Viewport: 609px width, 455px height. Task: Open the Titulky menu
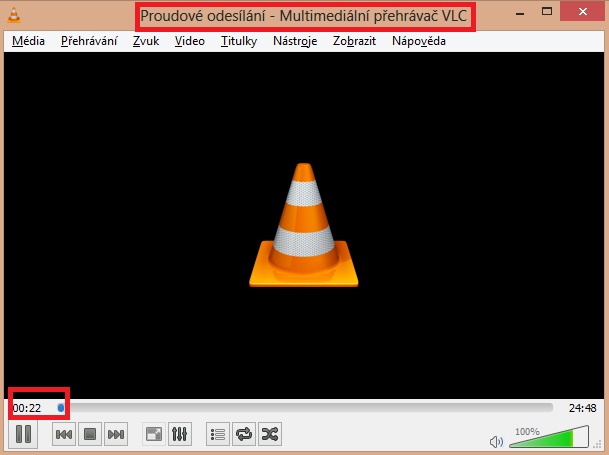click(x=239, y=41)
